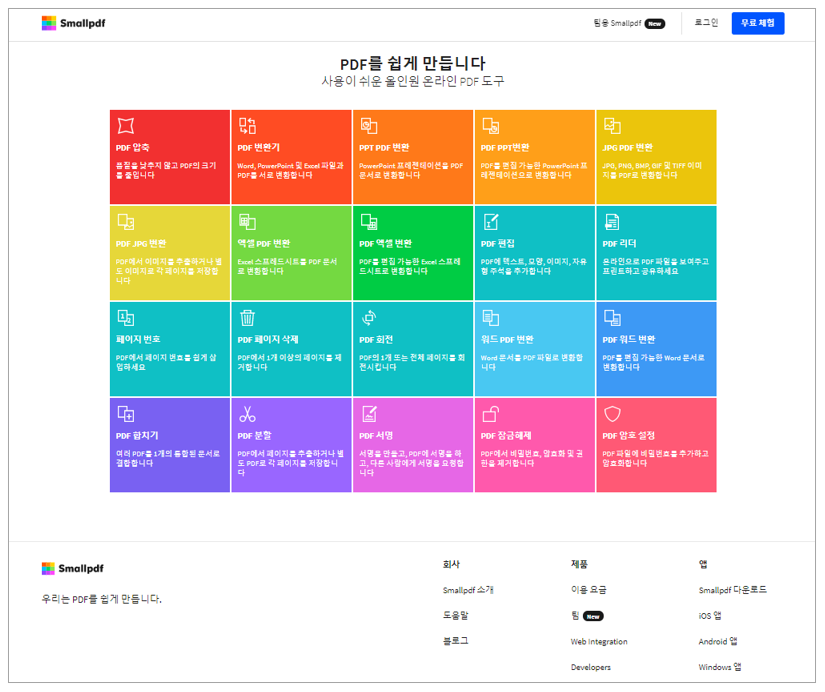This screenshot has width=825, height=692.
Task: Open the 도움말 help footer link
Action: coord(456,615)
